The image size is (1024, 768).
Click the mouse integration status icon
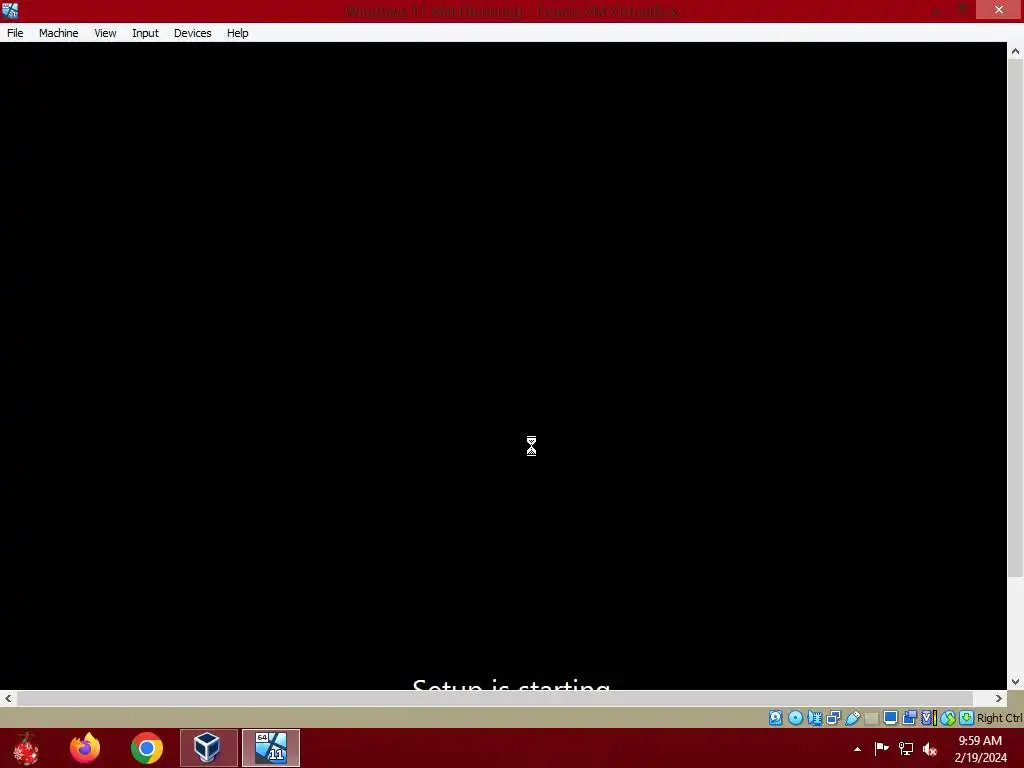(x=948, y=718)
